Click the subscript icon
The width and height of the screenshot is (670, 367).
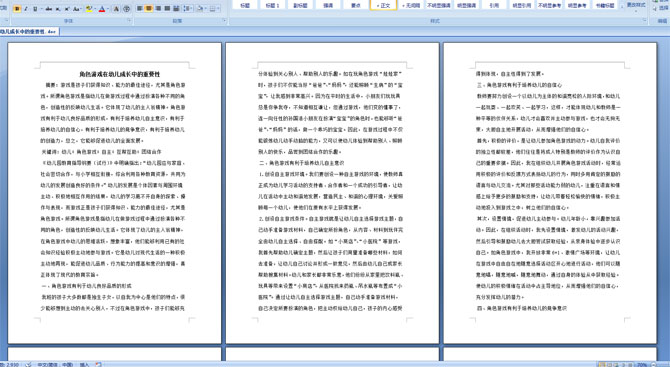[58, 9]
